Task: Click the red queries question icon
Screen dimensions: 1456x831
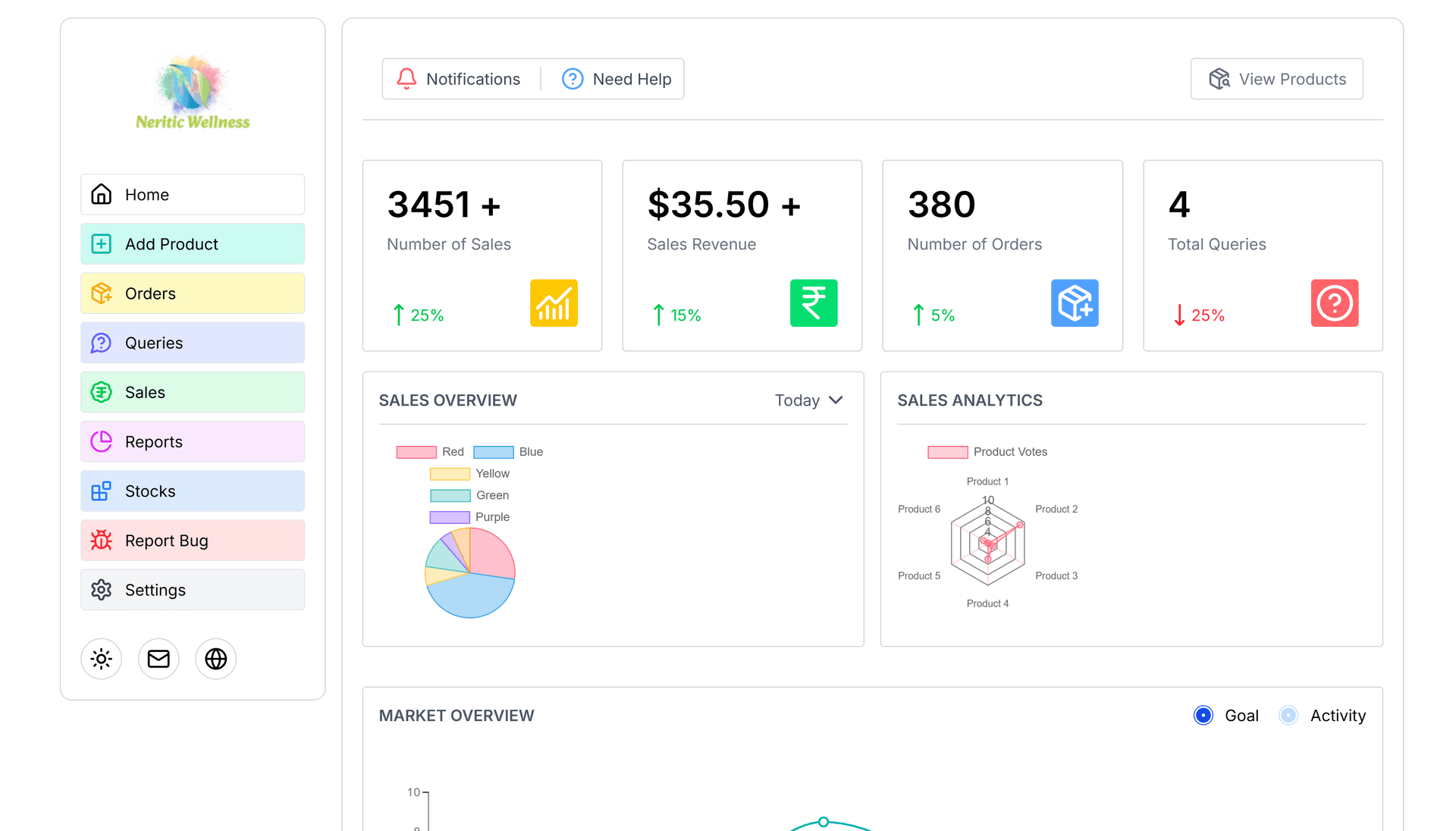Action: coord(1335,303)
